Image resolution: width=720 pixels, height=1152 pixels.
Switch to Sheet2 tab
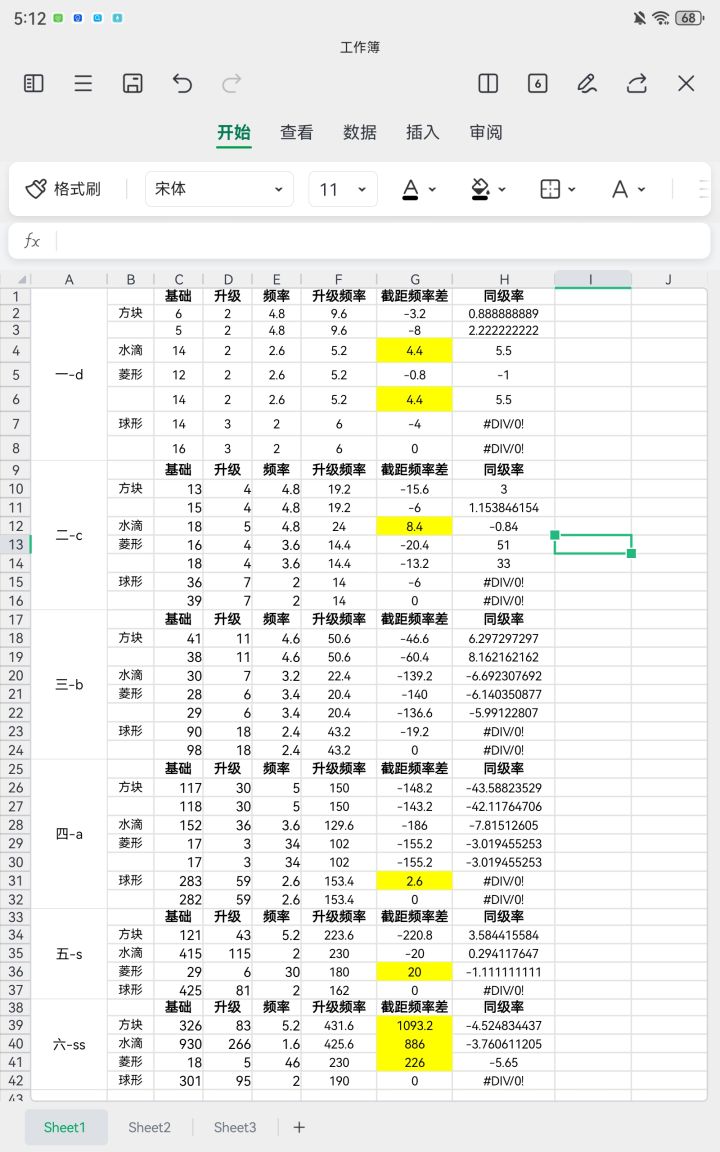pos(149,1127)
